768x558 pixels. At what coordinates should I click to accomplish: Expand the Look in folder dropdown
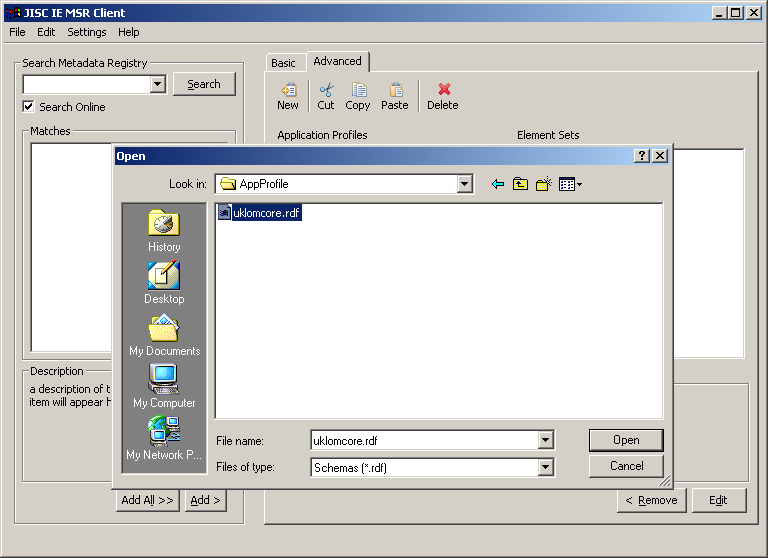[464, 184]
